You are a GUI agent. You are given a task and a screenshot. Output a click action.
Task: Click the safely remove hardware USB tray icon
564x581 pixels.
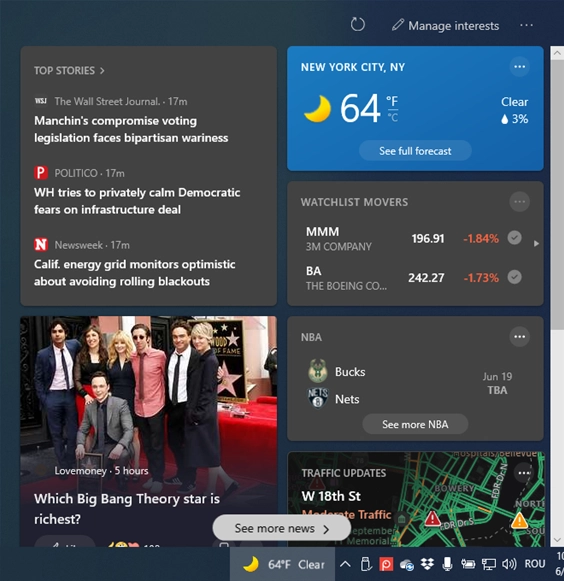(366, 564)
